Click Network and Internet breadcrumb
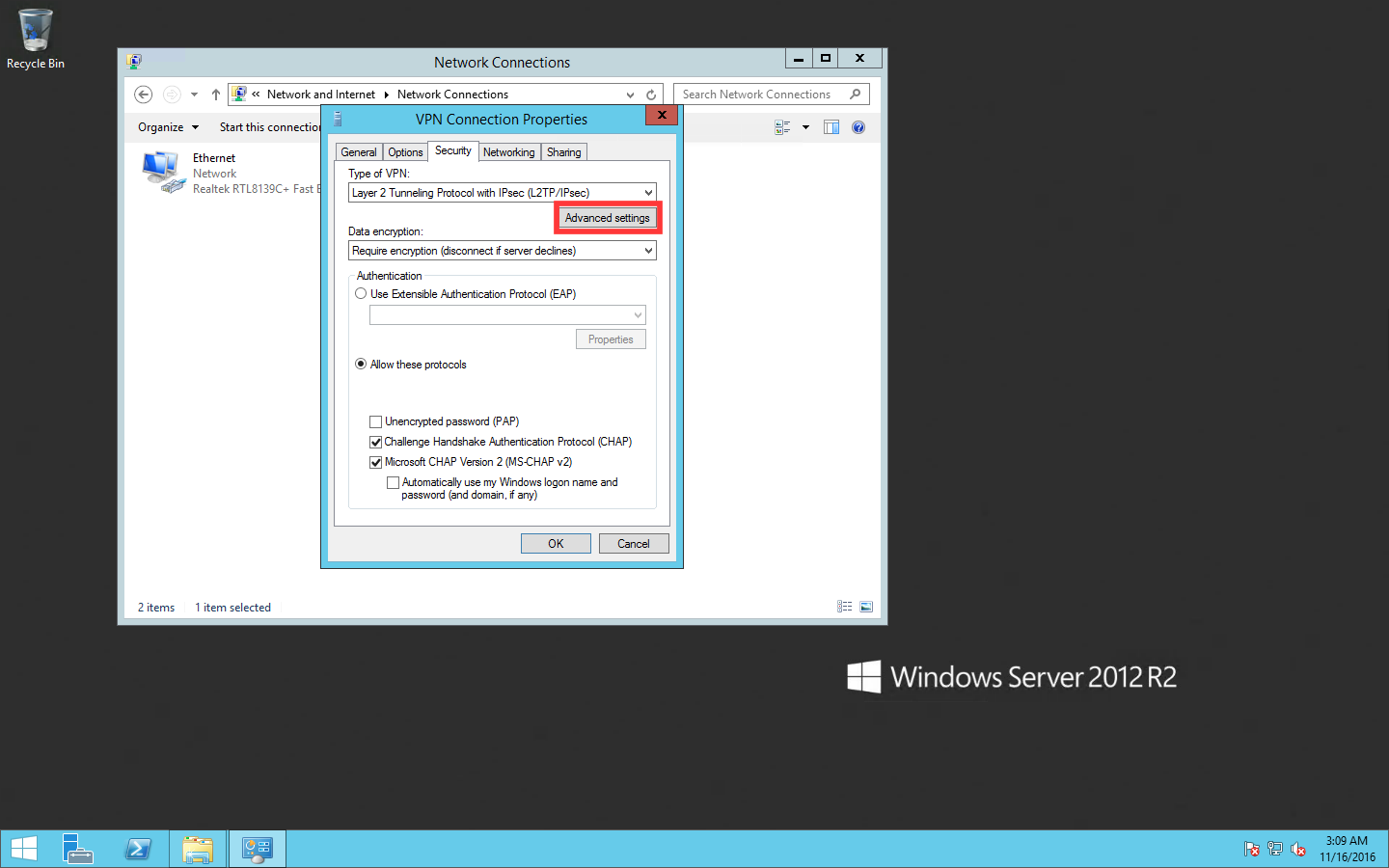1389x868 pixels. coord(321,95)
